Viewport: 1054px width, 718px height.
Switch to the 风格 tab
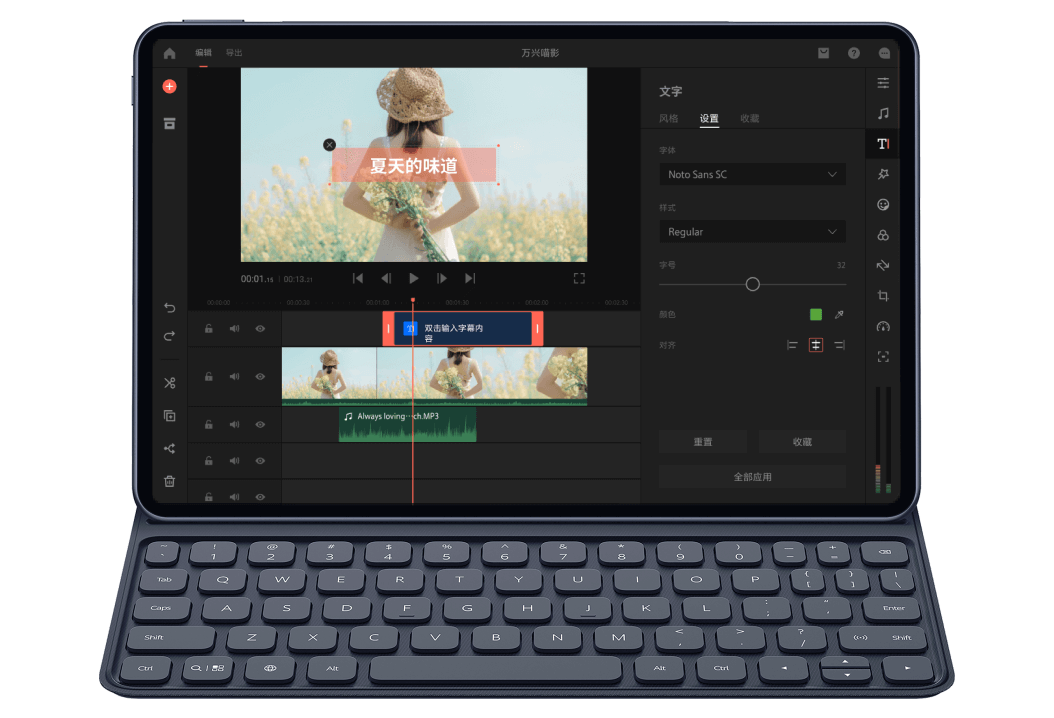tap(668, 119)
